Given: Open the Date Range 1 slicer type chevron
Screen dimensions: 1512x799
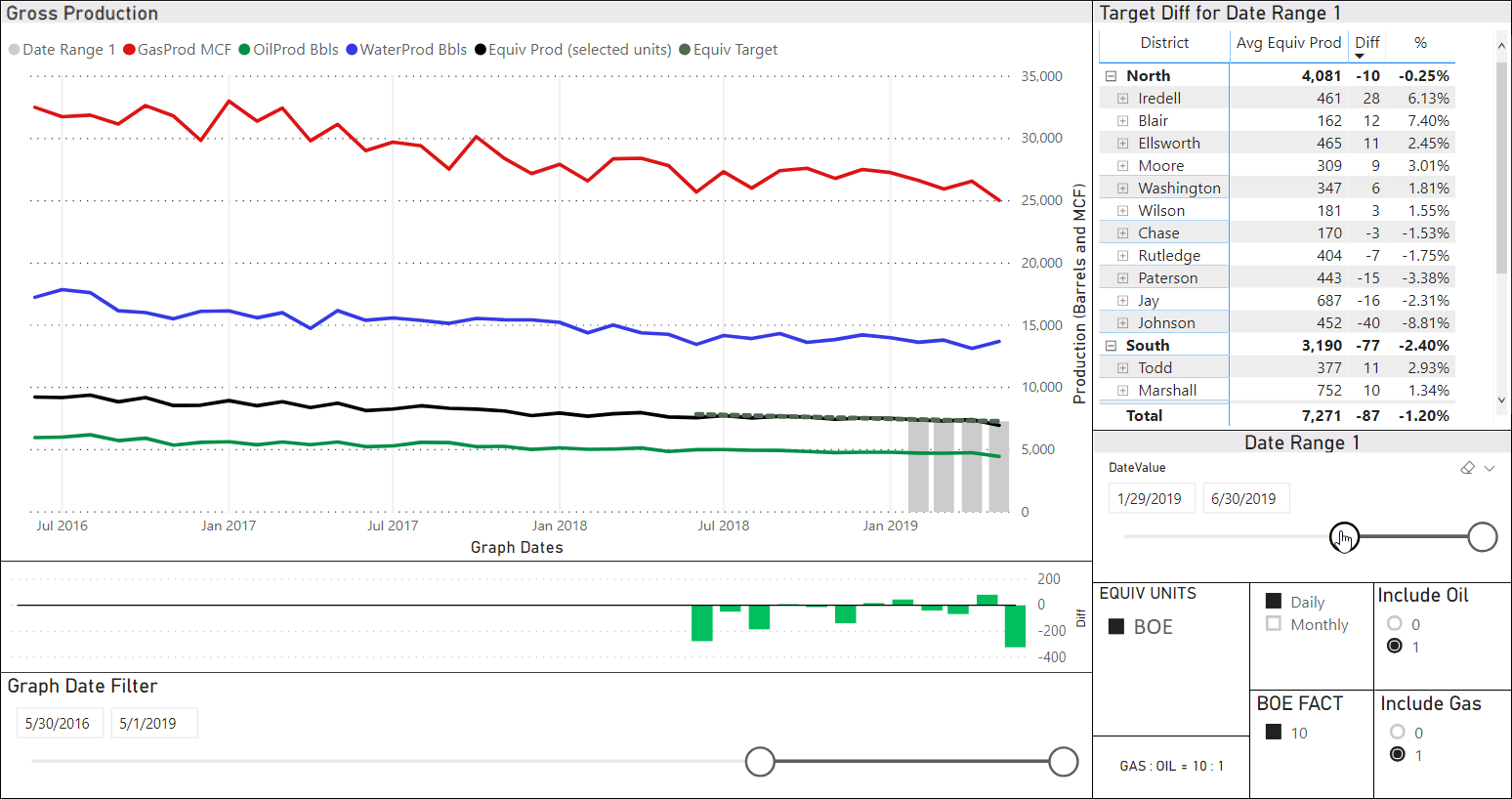Looking at the screenshot, I should [x=1490, y=468].
